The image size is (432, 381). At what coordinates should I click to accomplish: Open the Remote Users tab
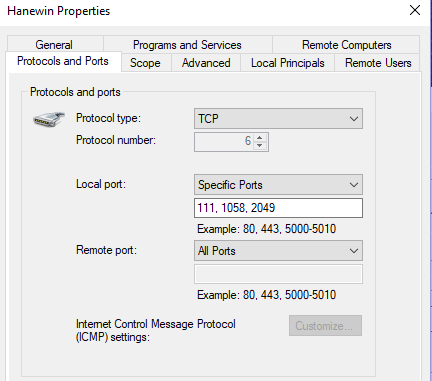378,63
